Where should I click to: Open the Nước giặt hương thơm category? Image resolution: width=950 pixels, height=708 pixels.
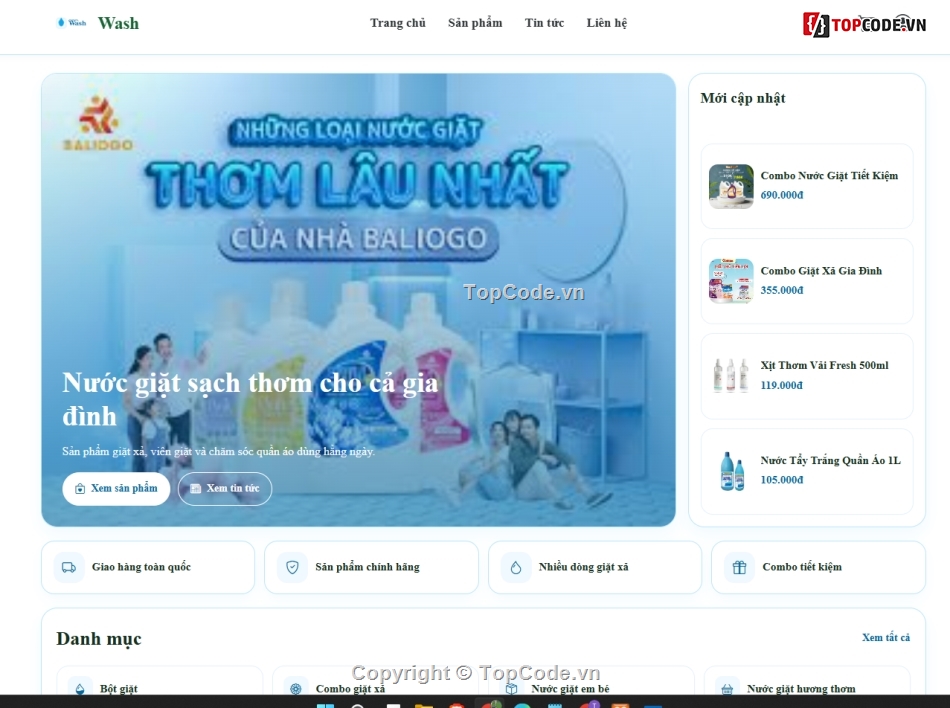(806, 681)
